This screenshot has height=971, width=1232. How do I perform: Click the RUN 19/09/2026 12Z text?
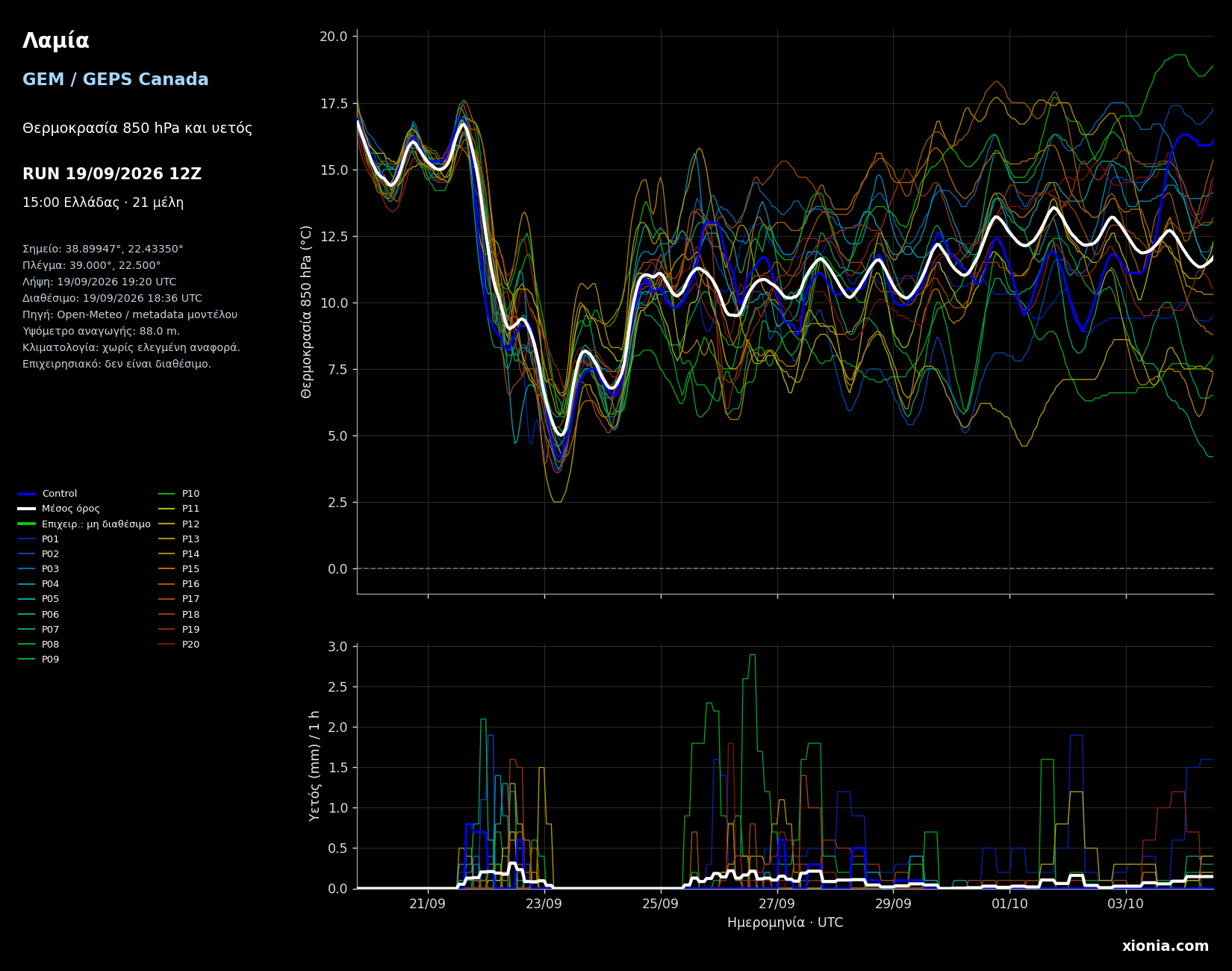tap(112, 174)
